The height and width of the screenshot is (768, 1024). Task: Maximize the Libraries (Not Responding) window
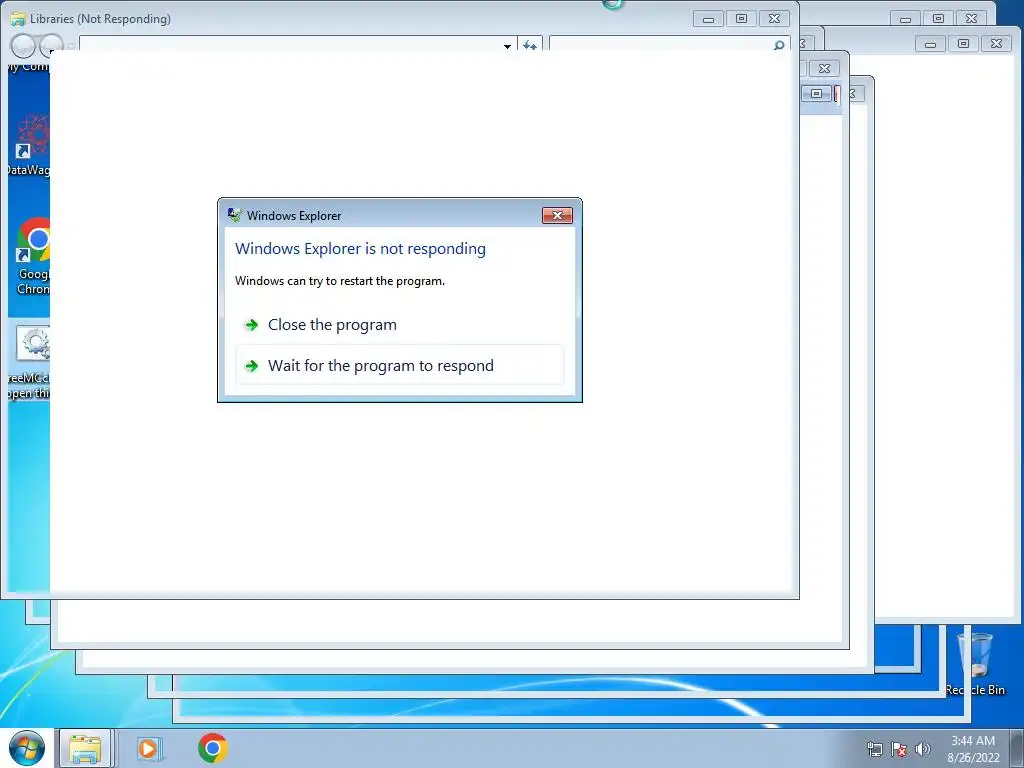(741, 19)
